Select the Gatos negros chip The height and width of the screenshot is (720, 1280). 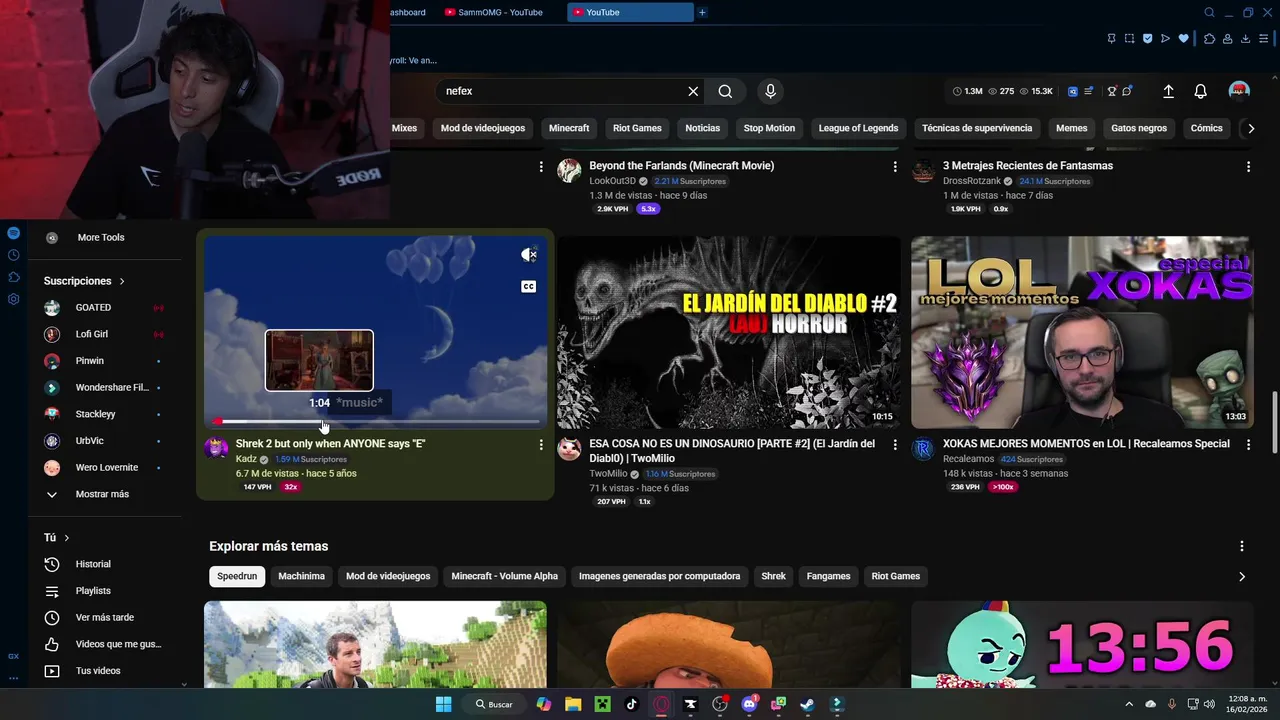click(1139, 128)
